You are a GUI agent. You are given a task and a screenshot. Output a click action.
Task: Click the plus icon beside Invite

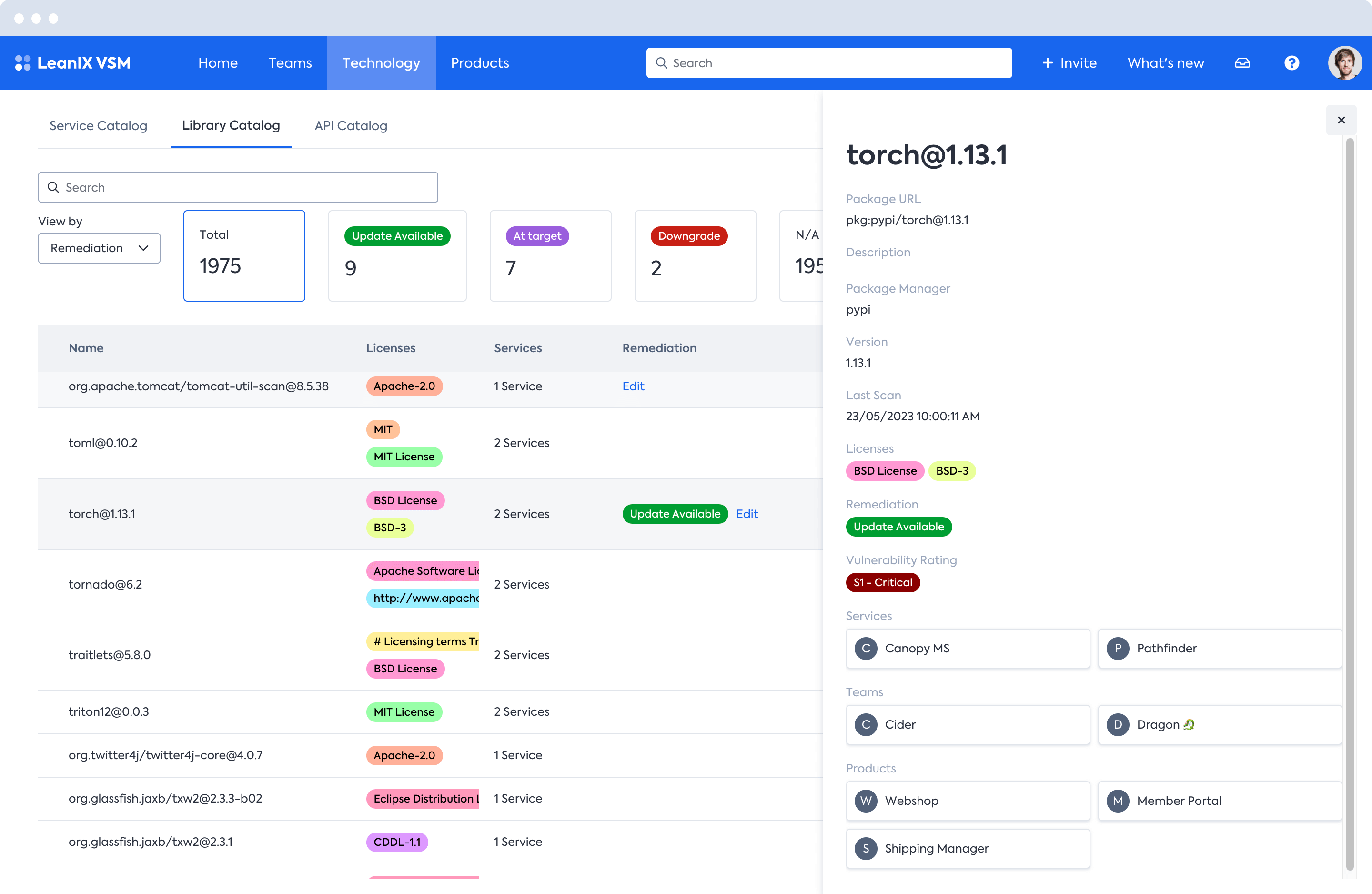pos(1048,63)
